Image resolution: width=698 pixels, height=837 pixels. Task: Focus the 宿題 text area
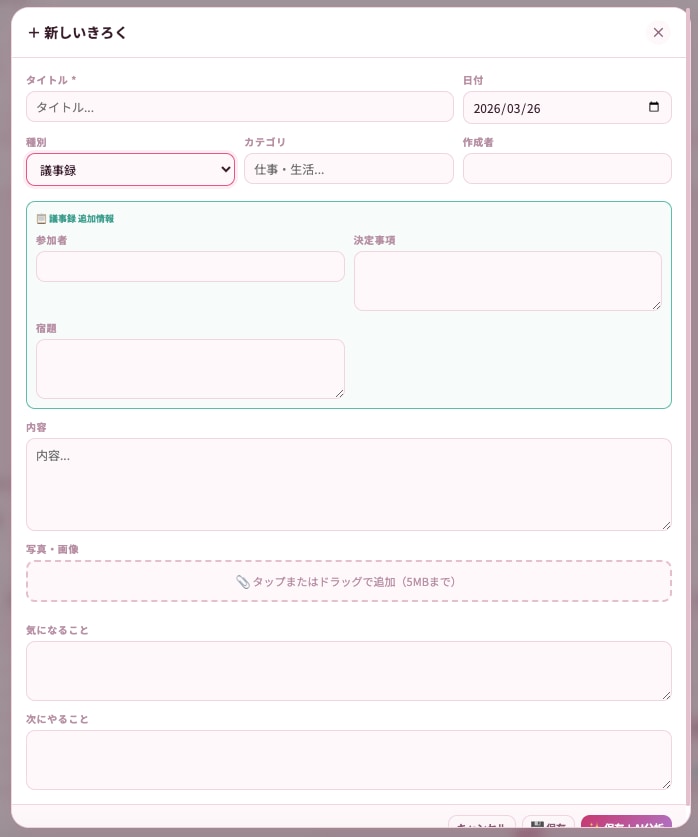pyautogui.click(x=191, y=369)
